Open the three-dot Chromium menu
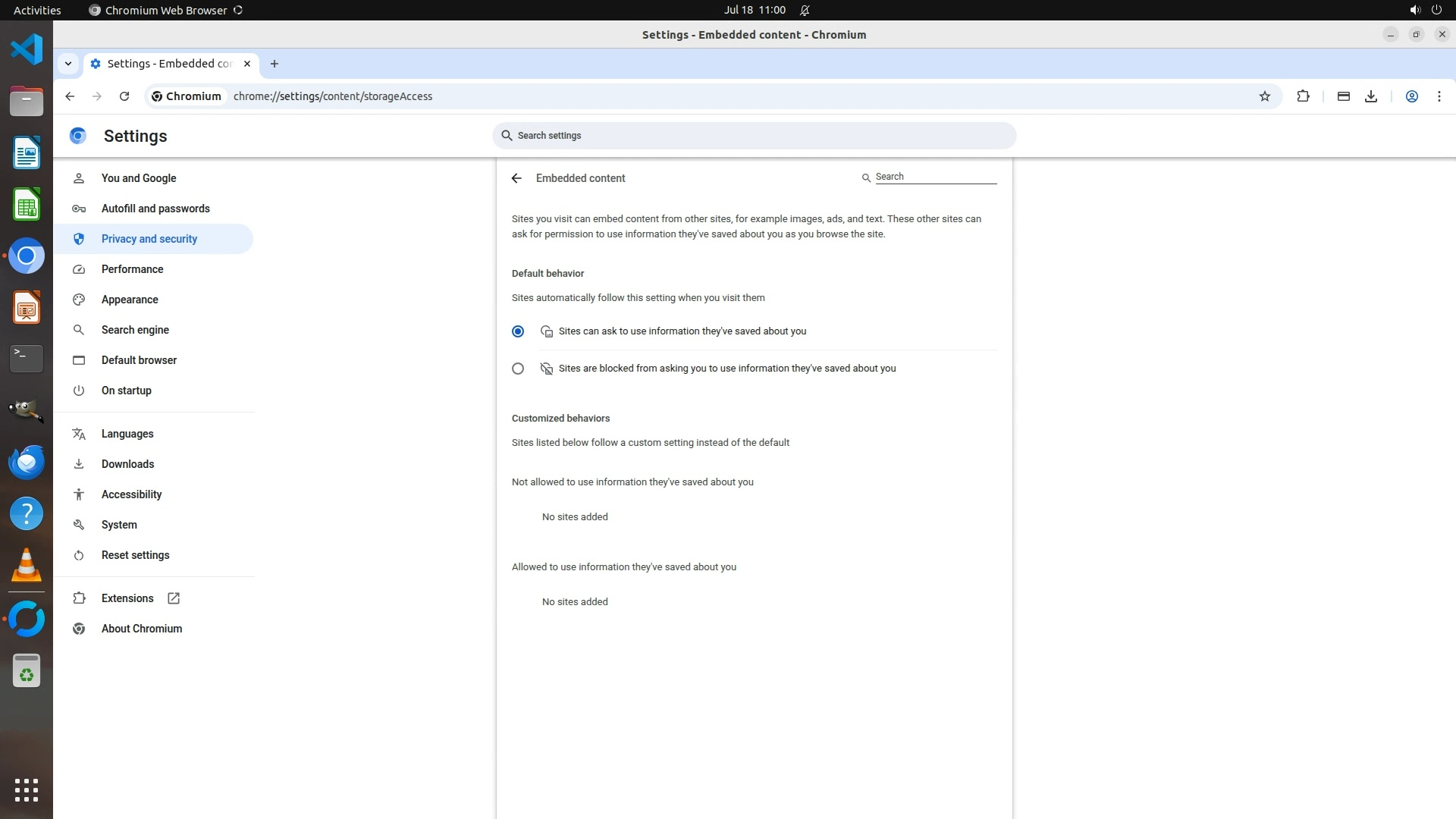Image resolution: width=1456 pixels, height=819 pixels. pos(1439,96)
